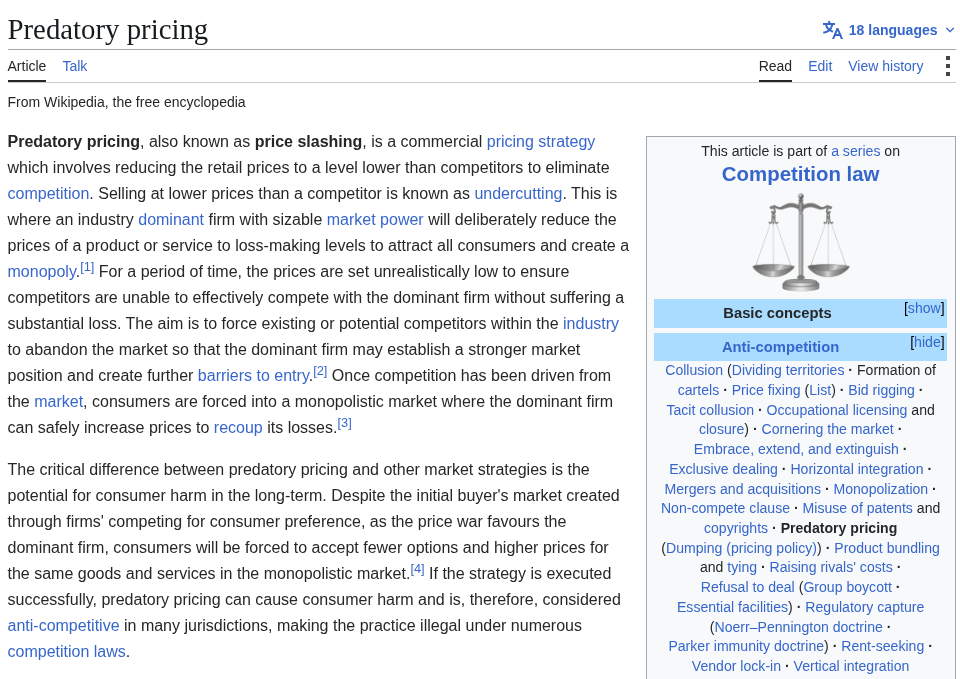960x679 pixels.
Task: Follow the Refusal to deal link
Action: pyautogui.click(x=747, y=587)
